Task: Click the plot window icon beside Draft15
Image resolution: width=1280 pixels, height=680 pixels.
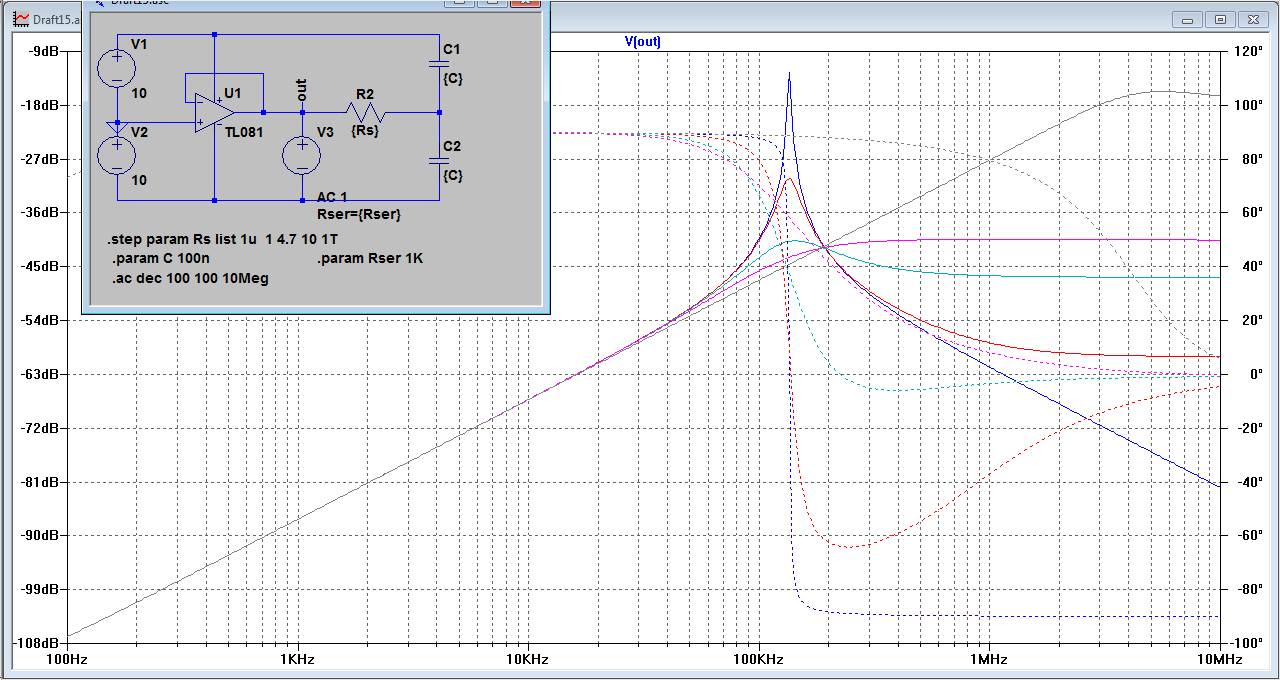Action: (x=20, y=19)
